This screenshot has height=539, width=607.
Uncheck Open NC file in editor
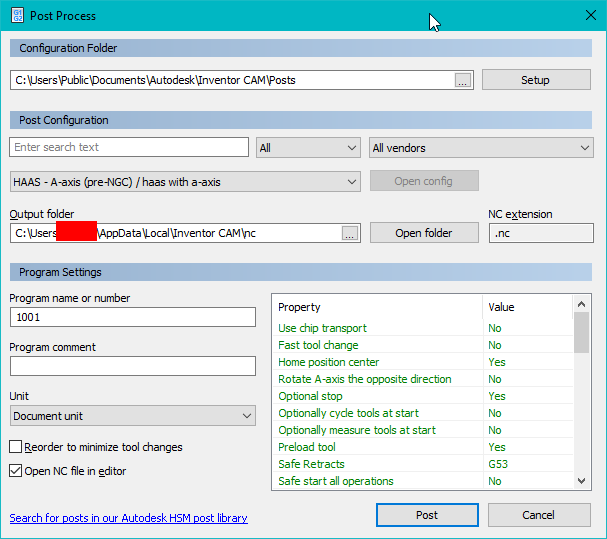(x=16, y=471)
